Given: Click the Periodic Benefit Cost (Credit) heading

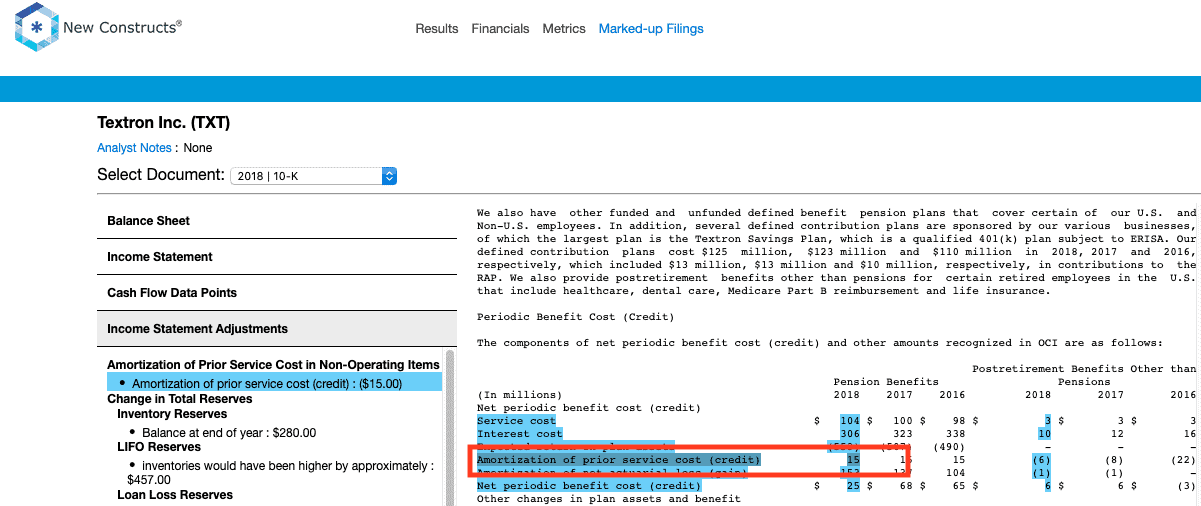Looking at the screenshot, I should pyautogui.click(x=576, y=317).
